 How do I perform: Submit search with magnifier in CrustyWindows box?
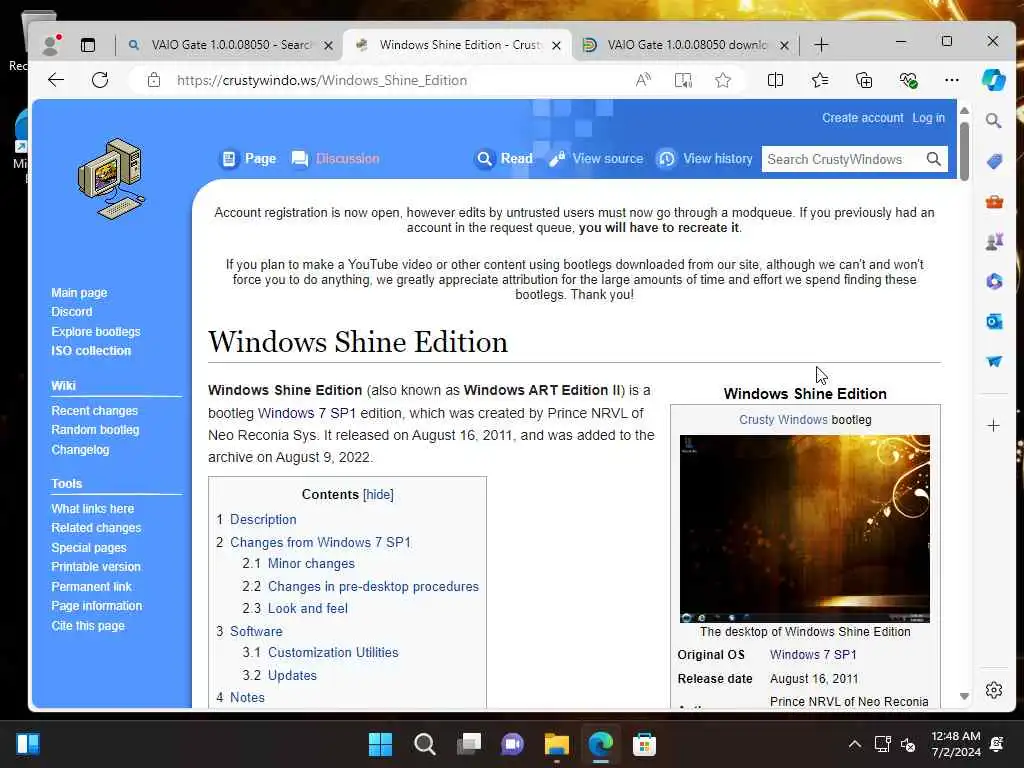click(934, 159)
